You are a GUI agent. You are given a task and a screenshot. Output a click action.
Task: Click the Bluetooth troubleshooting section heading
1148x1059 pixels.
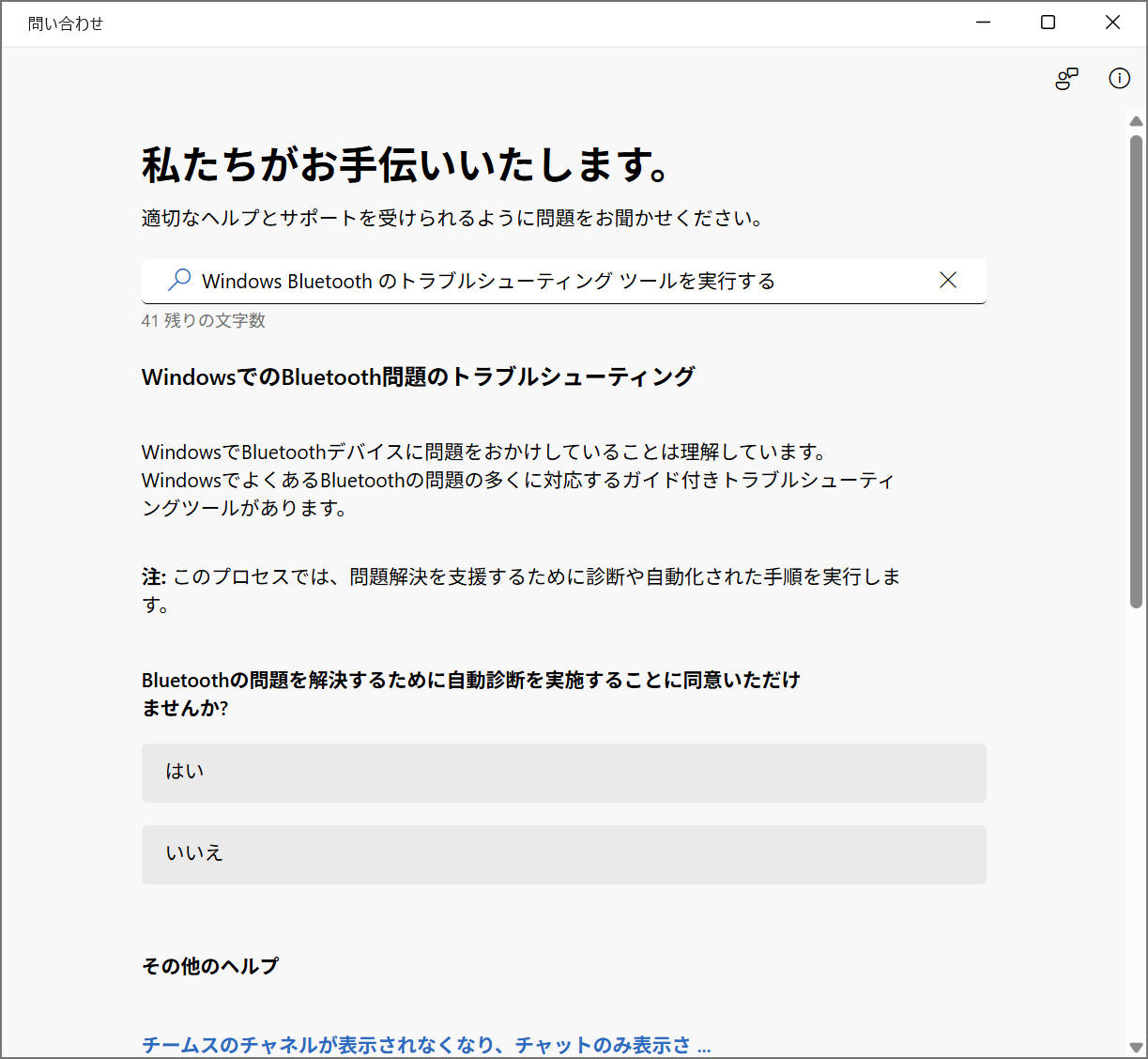pyautogui.click(x=417, y=376)
